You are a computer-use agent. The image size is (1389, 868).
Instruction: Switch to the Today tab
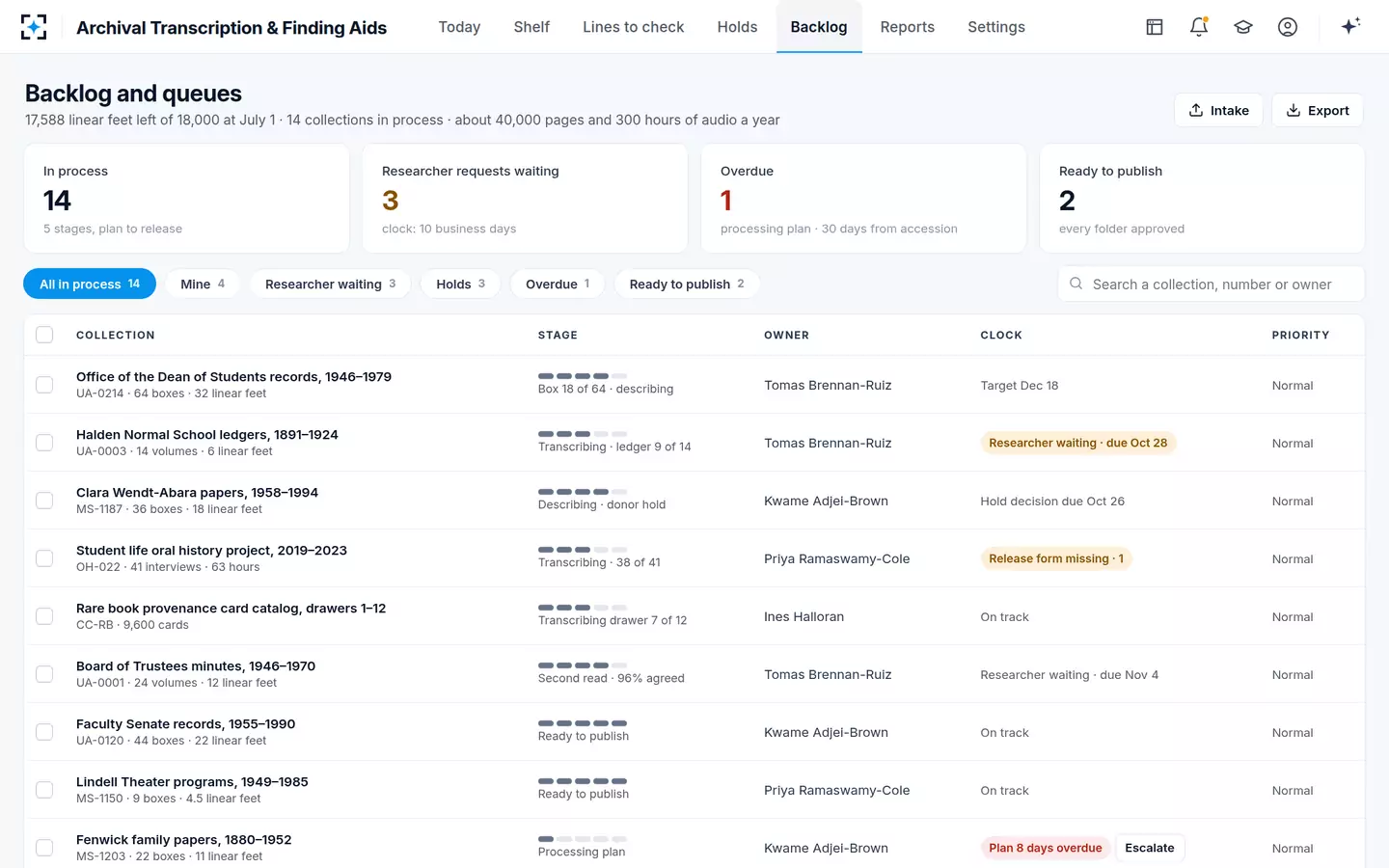tap(459, 27)
